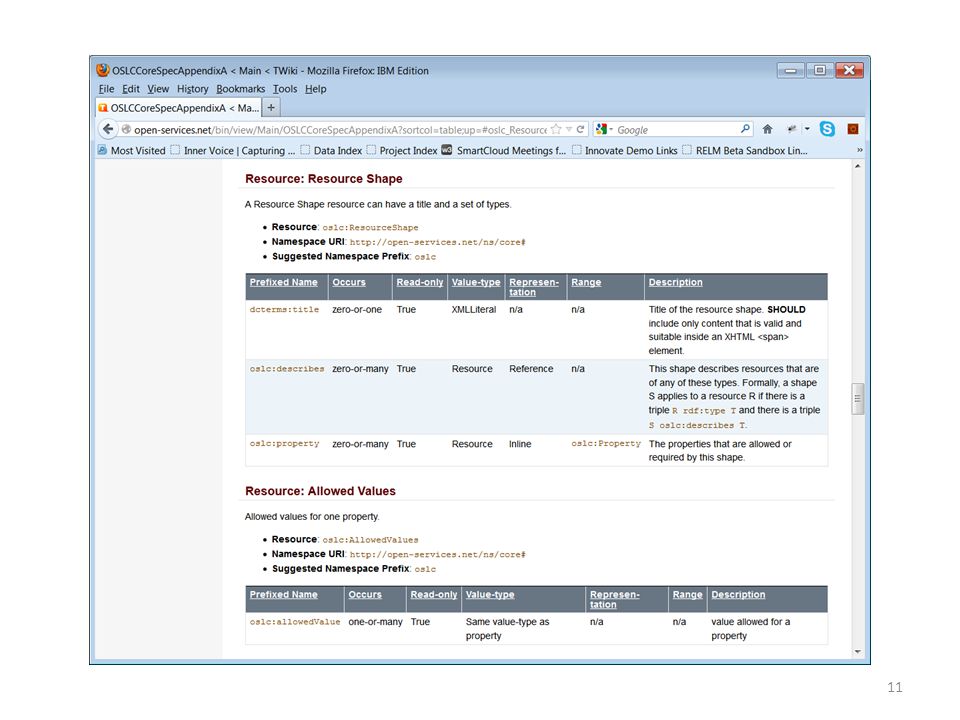960x720 pixels.
Task: Click the oslc:AllowedValues resource name
Action: click(x=370, y=540)
